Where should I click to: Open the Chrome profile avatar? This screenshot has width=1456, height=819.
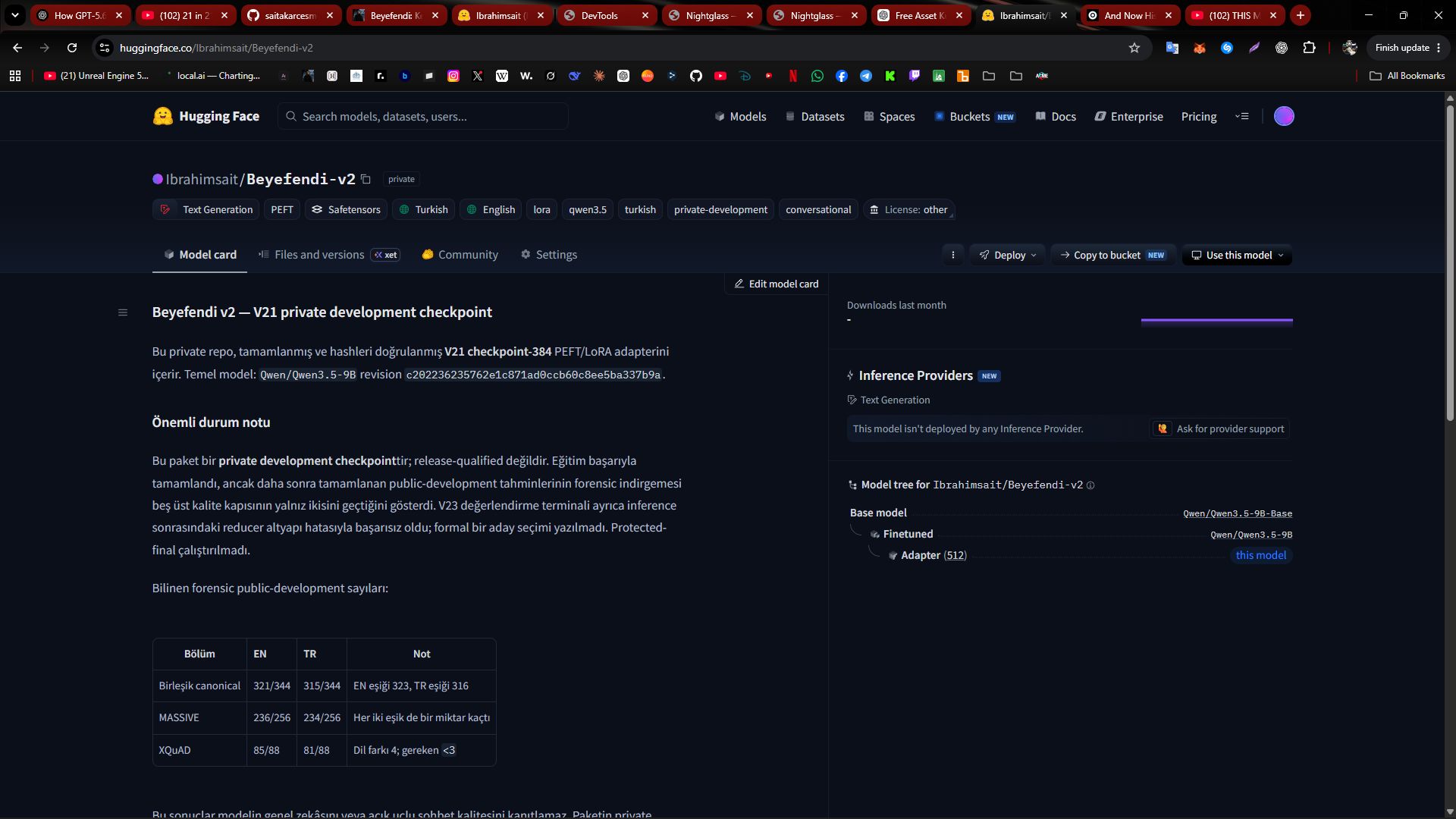point(1350,48)
